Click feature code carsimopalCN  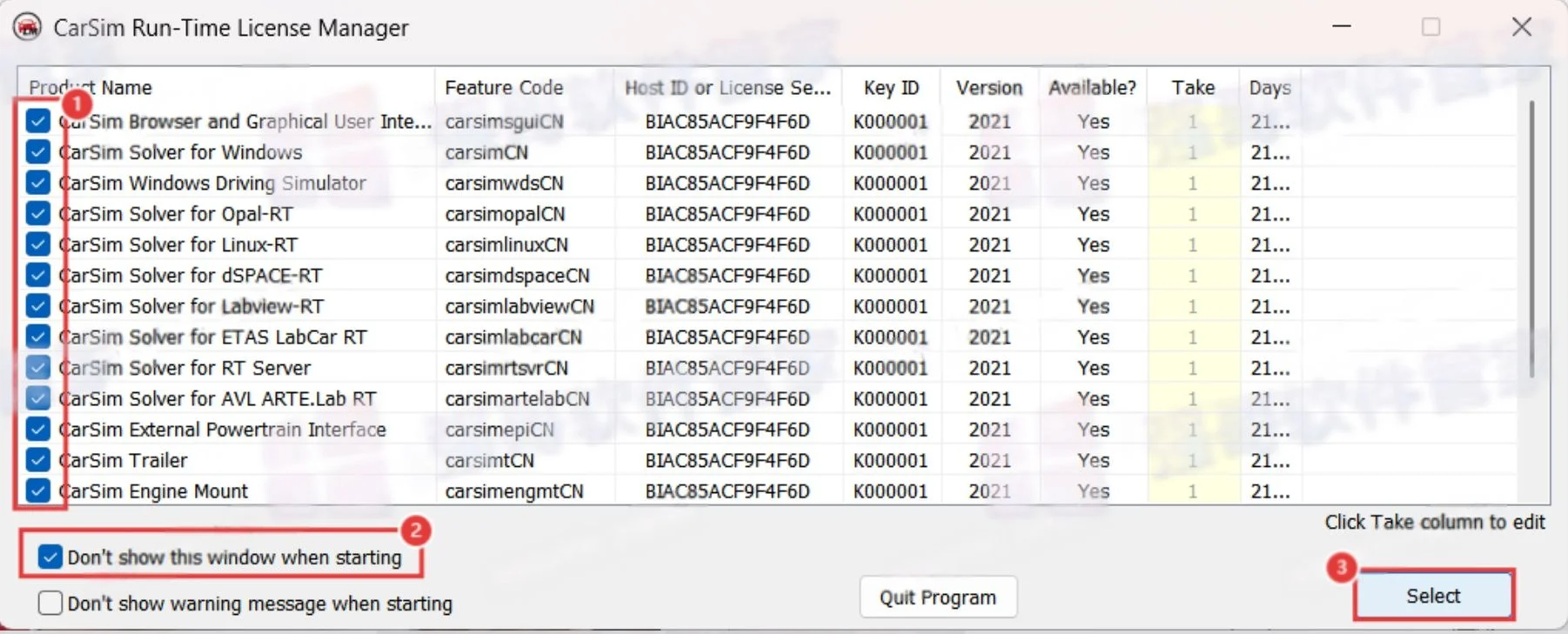[505, 214]
